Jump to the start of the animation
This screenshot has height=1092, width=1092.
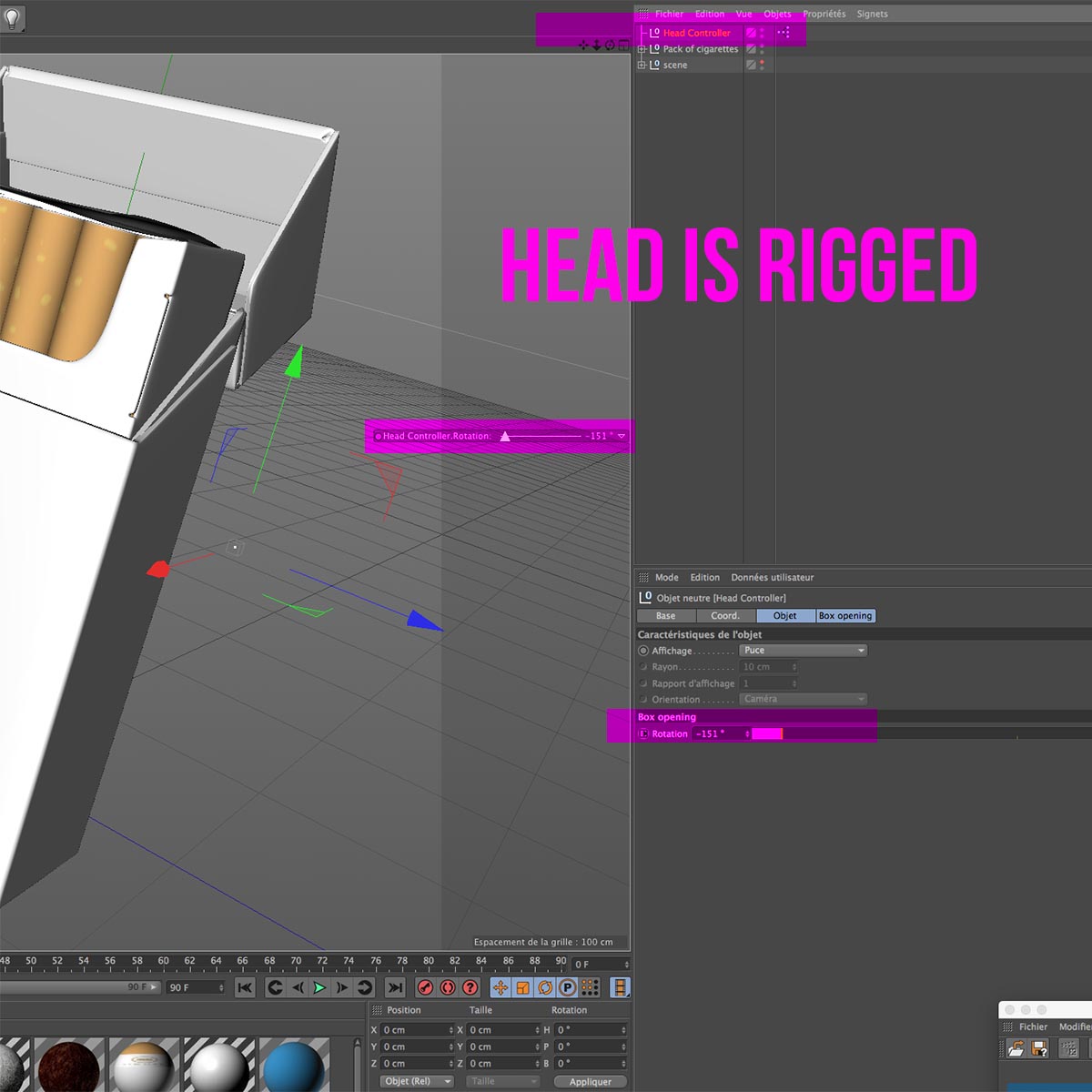click(245, 987)
